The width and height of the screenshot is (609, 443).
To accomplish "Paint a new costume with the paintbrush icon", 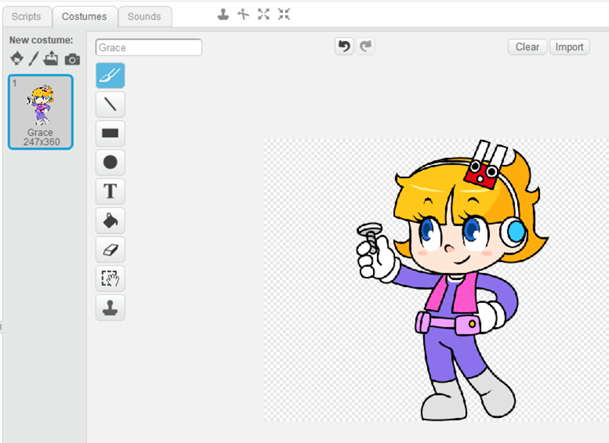I will pos(33,59).
